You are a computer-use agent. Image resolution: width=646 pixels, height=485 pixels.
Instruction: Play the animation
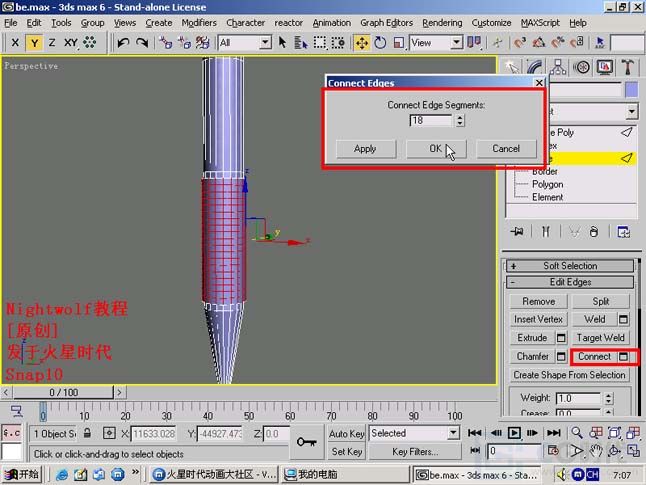point(514,433)
